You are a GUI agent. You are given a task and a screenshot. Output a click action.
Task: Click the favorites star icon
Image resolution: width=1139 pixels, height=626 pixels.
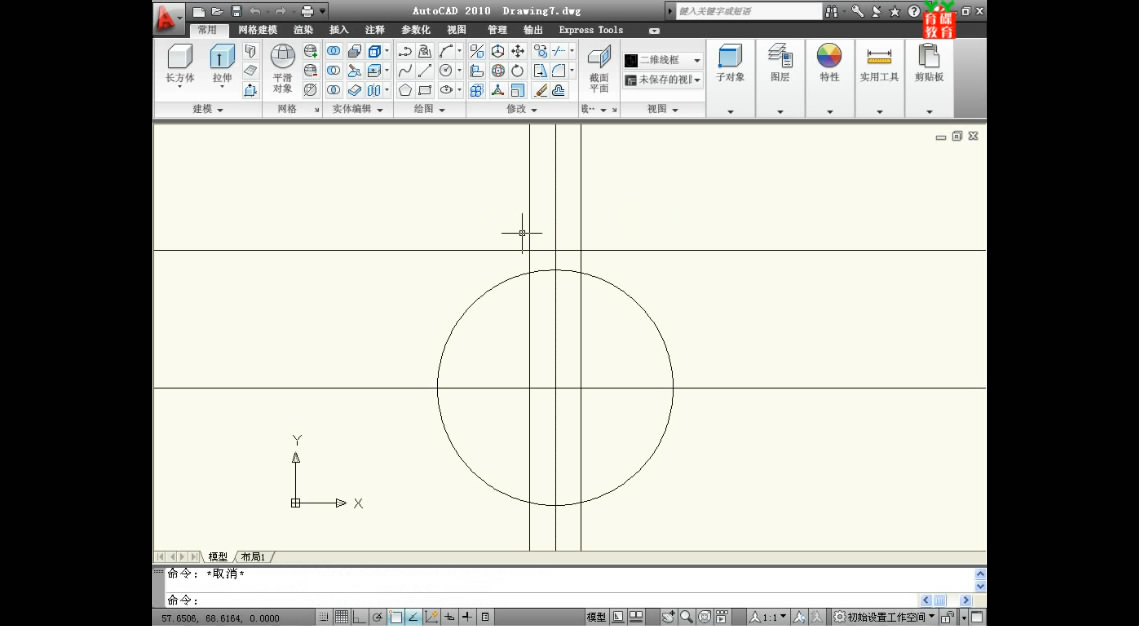tap(895, 12)
